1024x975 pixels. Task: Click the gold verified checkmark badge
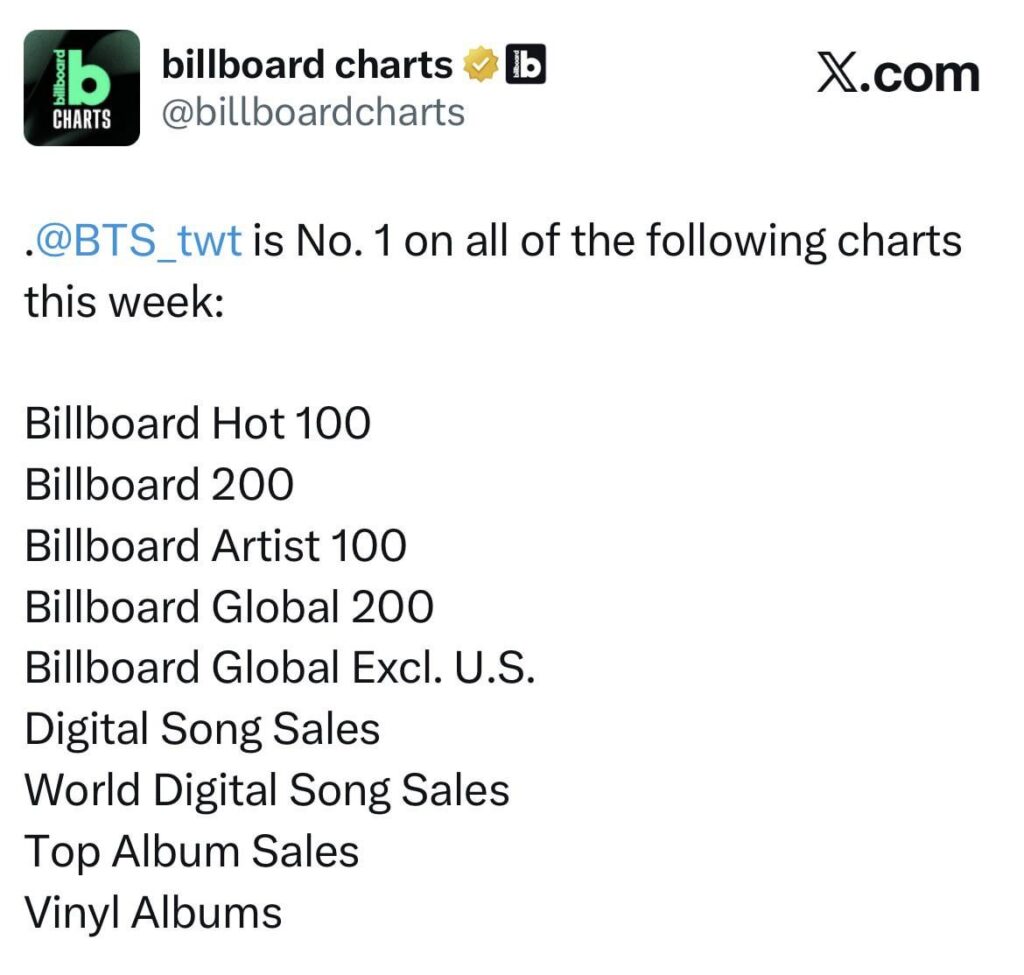[481, 65]
